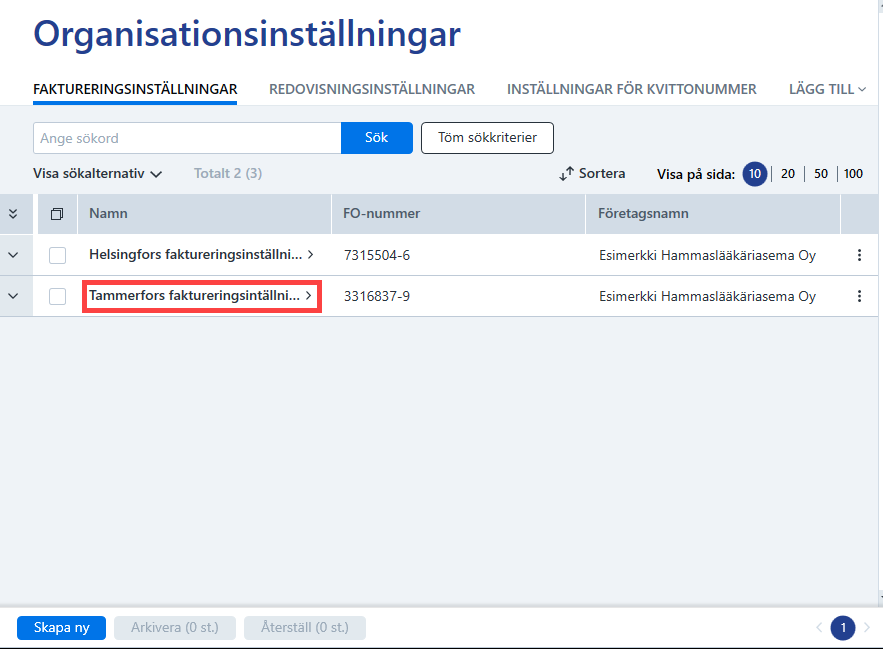This screenshot has width=883, height=652.
Task: Click company name in Helsingfors row
Action: (707, 255)
